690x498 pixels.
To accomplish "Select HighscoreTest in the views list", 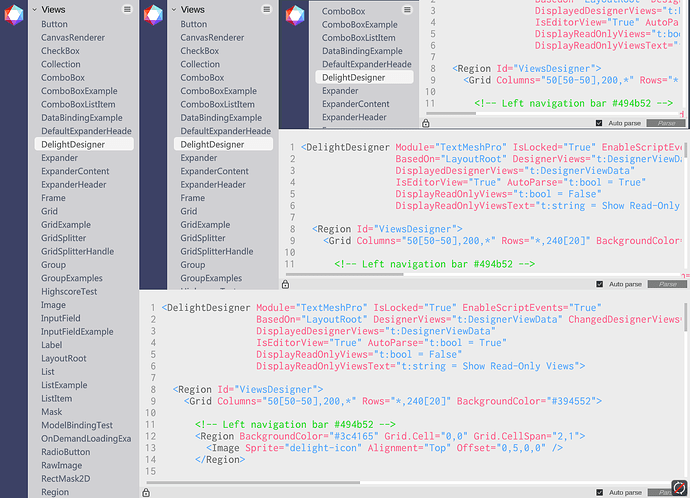I will point(69,292).
